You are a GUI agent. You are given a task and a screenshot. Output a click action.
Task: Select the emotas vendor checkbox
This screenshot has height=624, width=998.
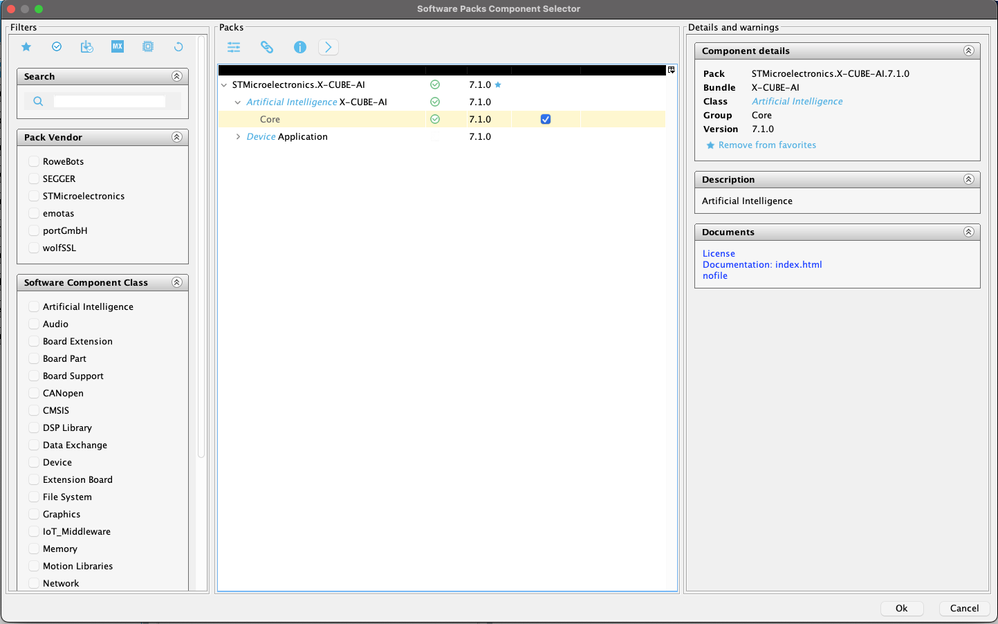pos(34,213)
